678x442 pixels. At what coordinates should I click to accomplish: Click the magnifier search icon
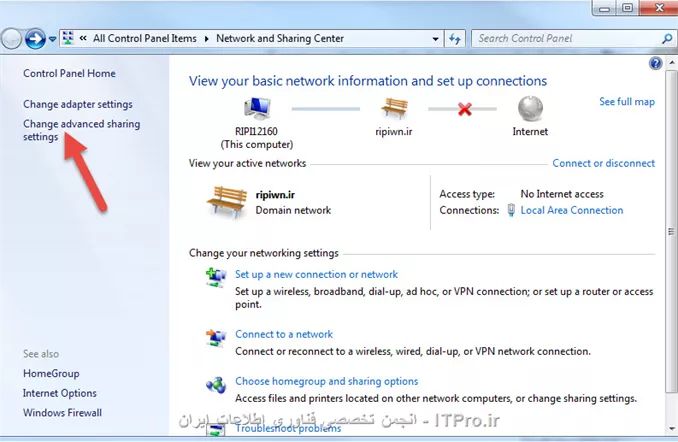(x=667, y=39)
